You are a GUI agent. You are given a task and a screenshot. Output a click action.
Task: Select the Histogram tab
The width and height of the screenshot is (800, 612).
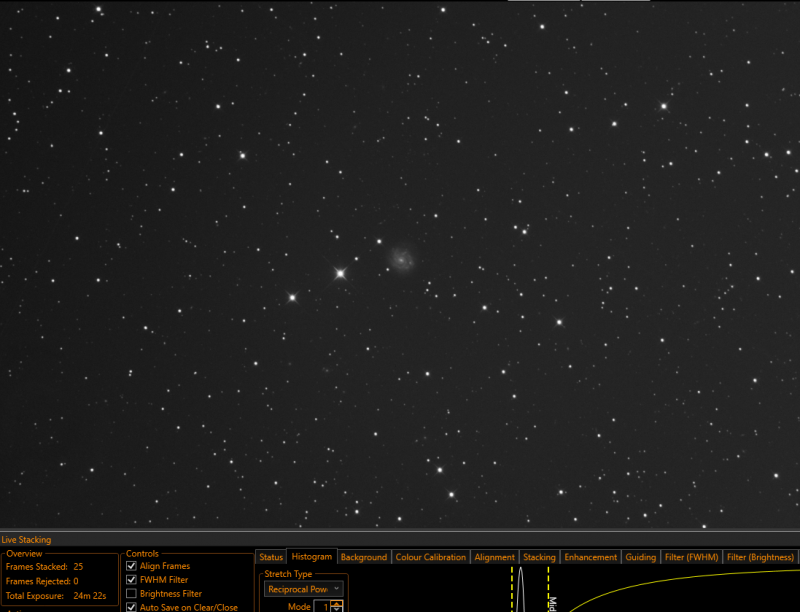pyautogui.click(x=312, y=556)
